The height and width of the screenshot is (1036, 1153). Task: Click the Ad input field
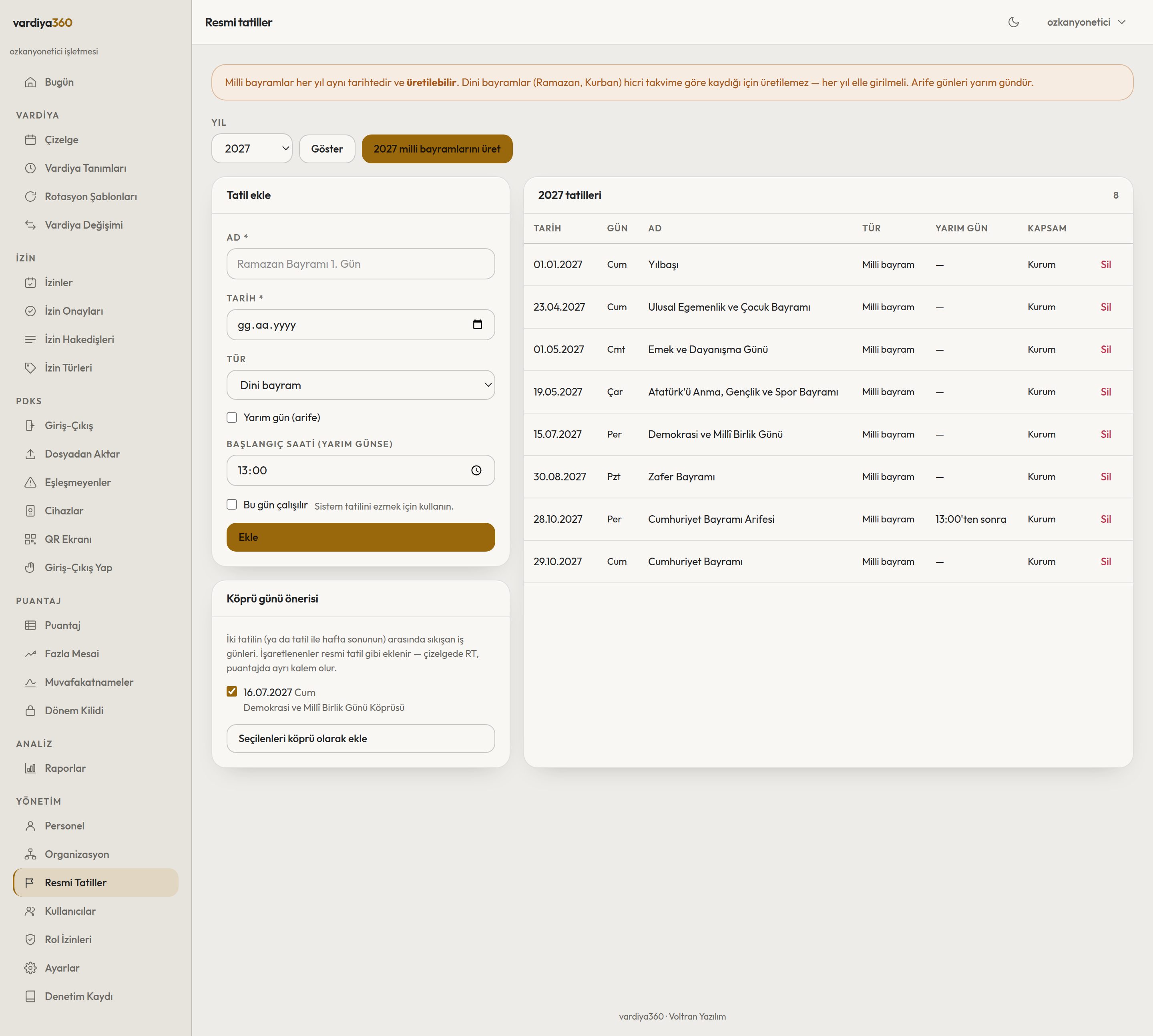(360, 263)
